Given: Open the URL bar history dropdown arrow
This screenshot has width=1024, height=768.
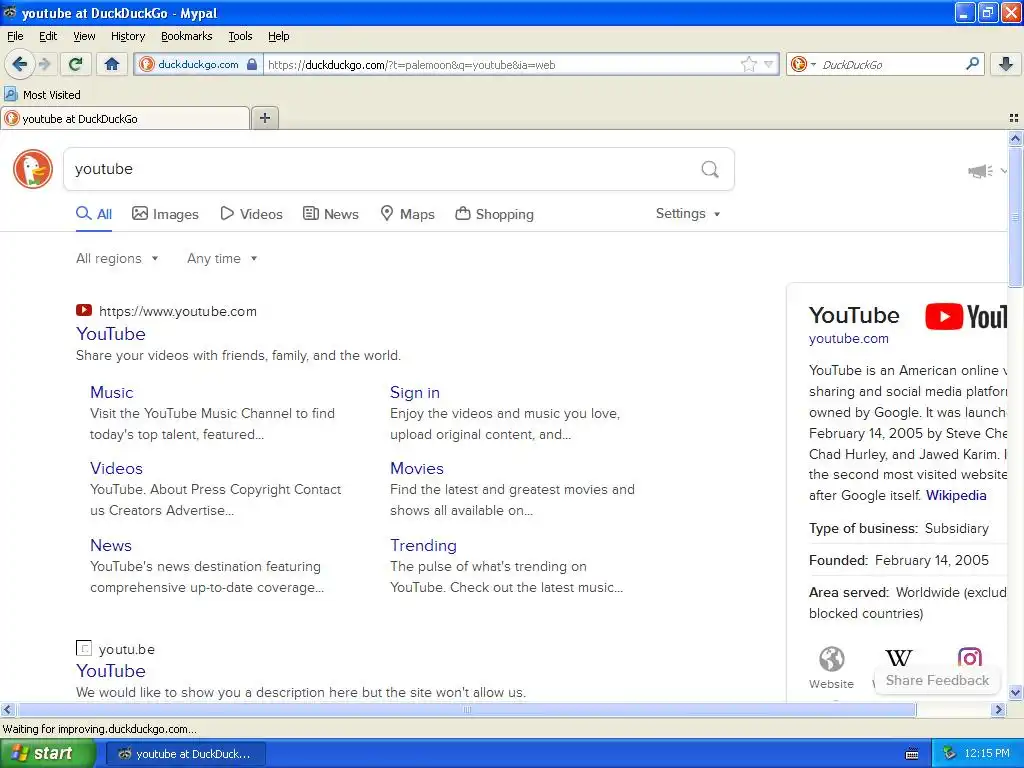Looking at the screenshot, I should 769,64.
